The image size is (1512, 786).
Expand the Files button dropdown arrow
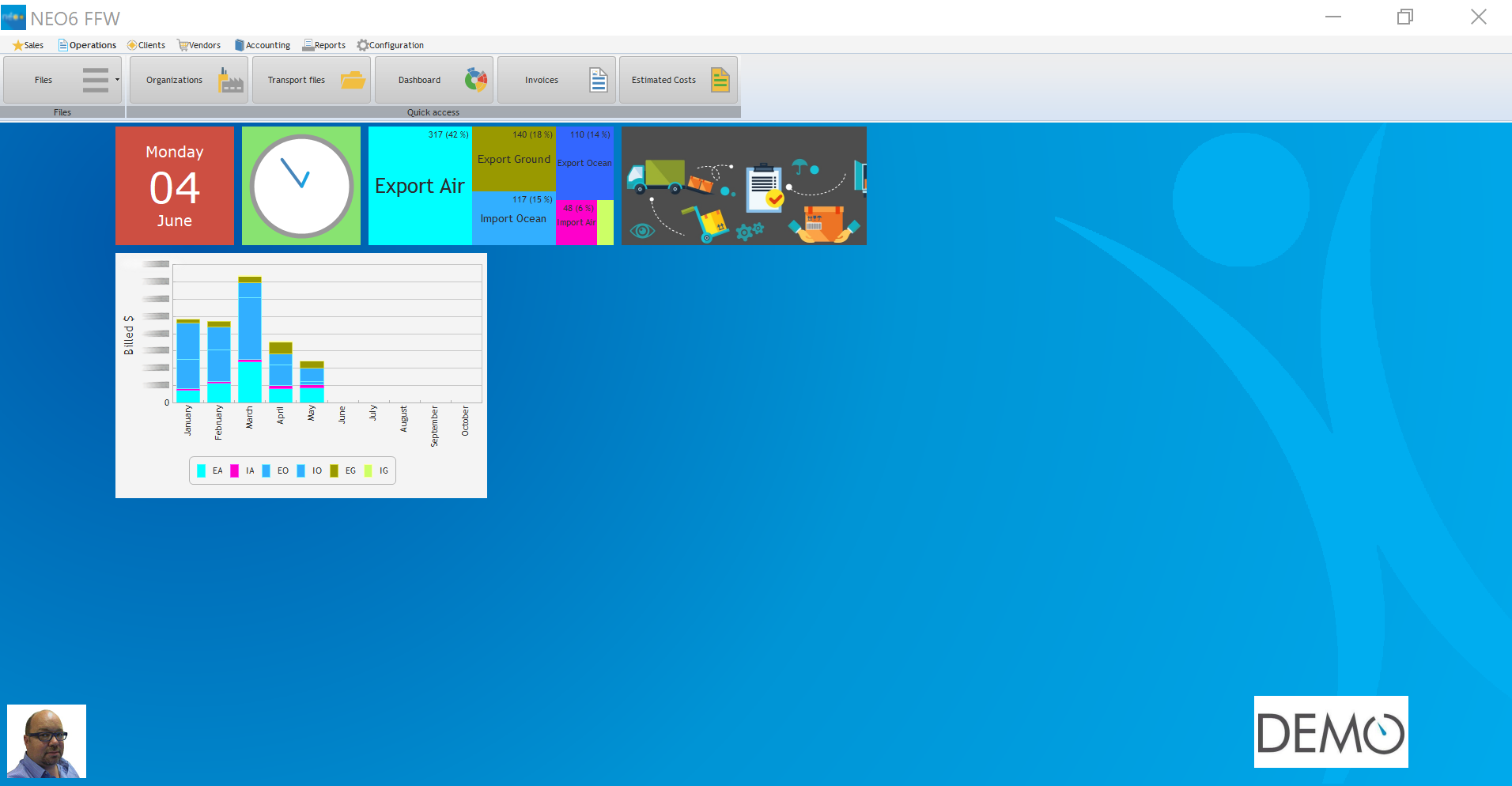pos(117,80)
